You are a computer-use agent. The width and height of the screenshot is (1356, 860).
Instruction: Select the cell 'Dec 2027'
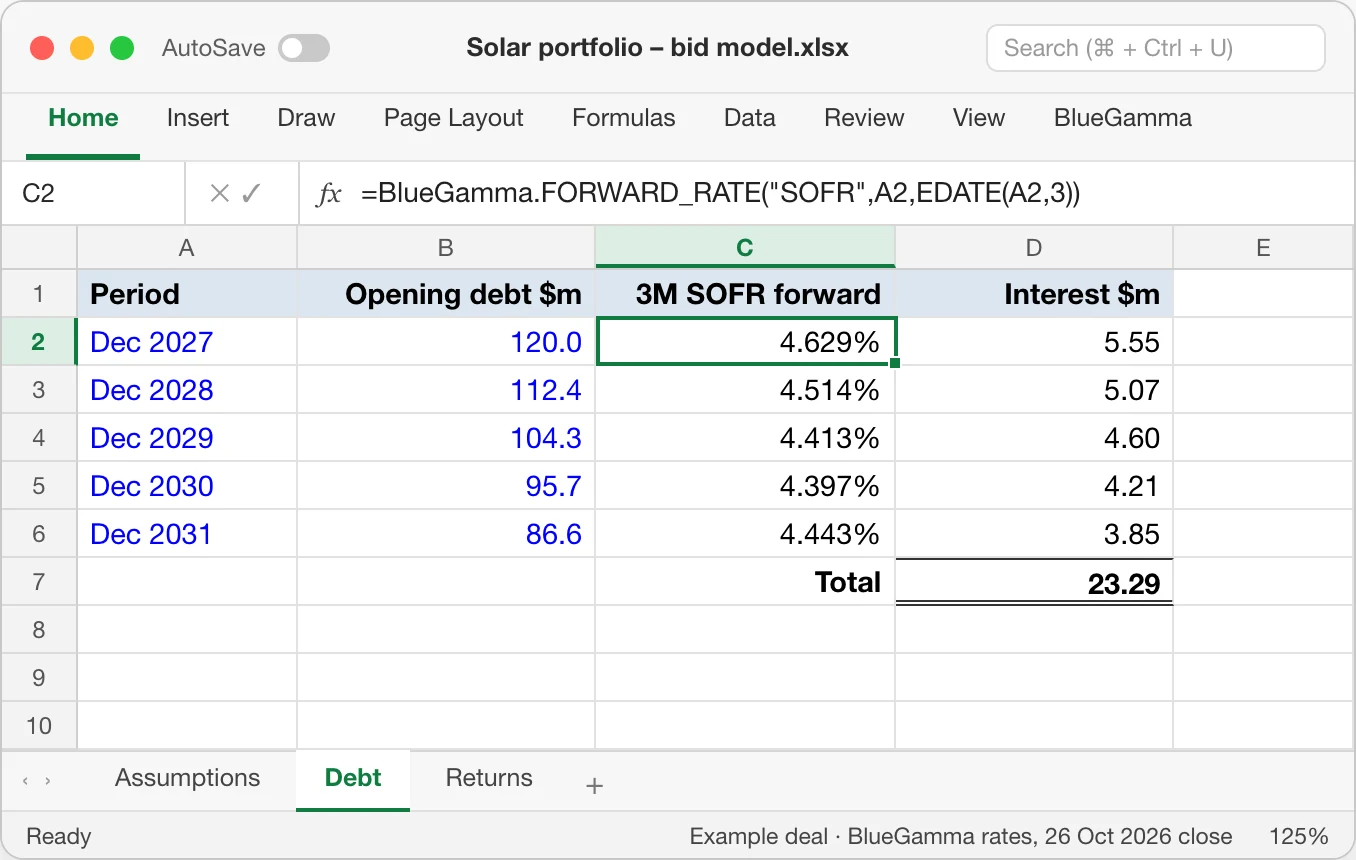[x=187, y=342]
